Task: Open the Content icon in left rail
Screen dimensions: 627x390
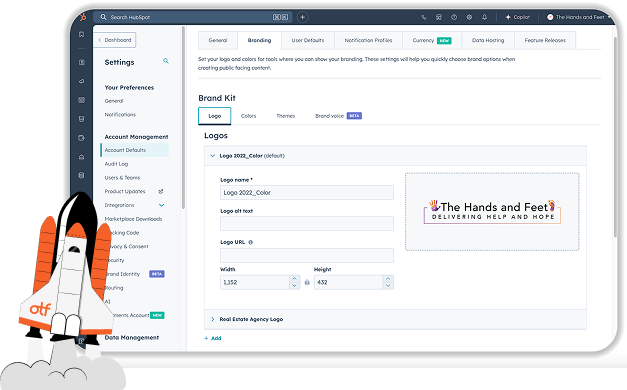Action: 82,100
